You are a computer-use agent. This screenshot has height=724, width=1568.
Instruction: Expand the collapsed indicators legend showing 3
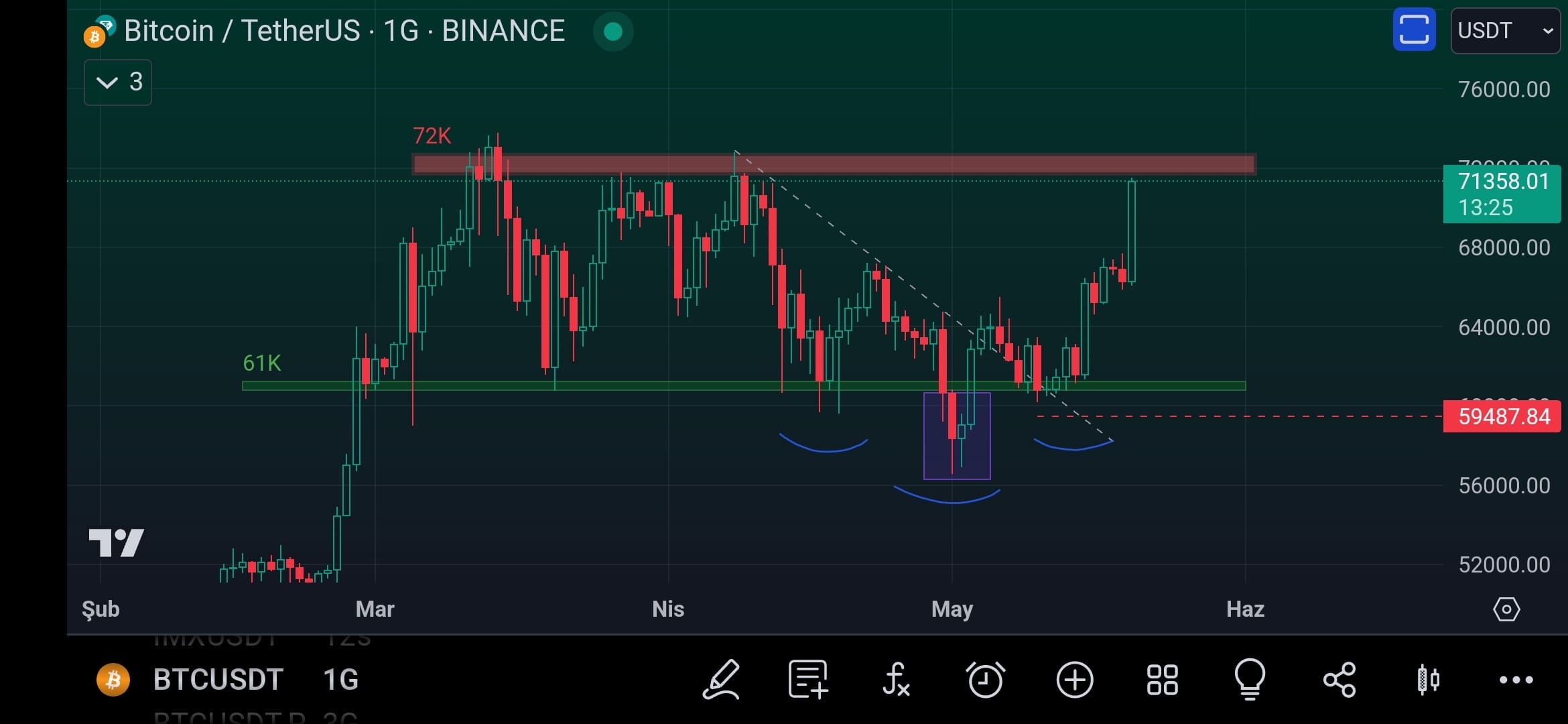pos(118,82)
